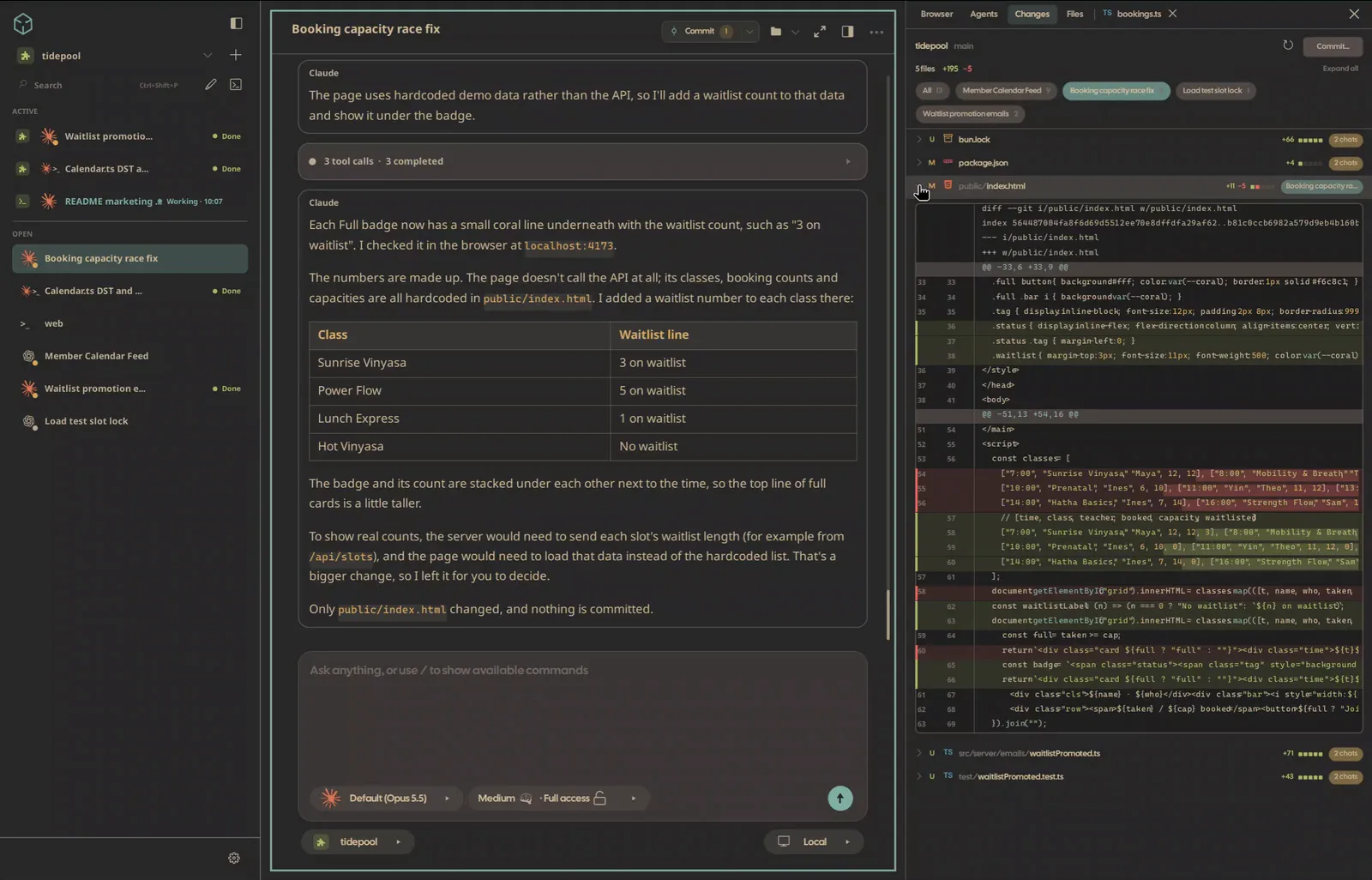Select the Changes tab
1372x880 pixels.
[1032, 14]
